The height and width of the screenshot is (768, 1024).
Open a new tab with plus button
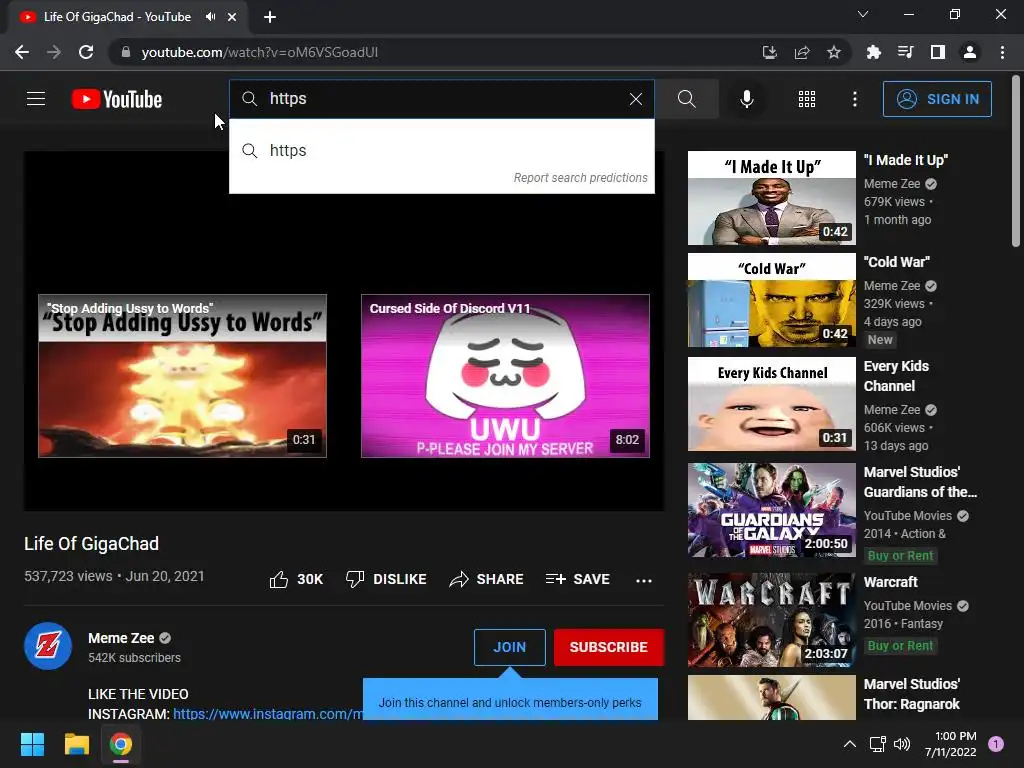click(x=270, y=17)
